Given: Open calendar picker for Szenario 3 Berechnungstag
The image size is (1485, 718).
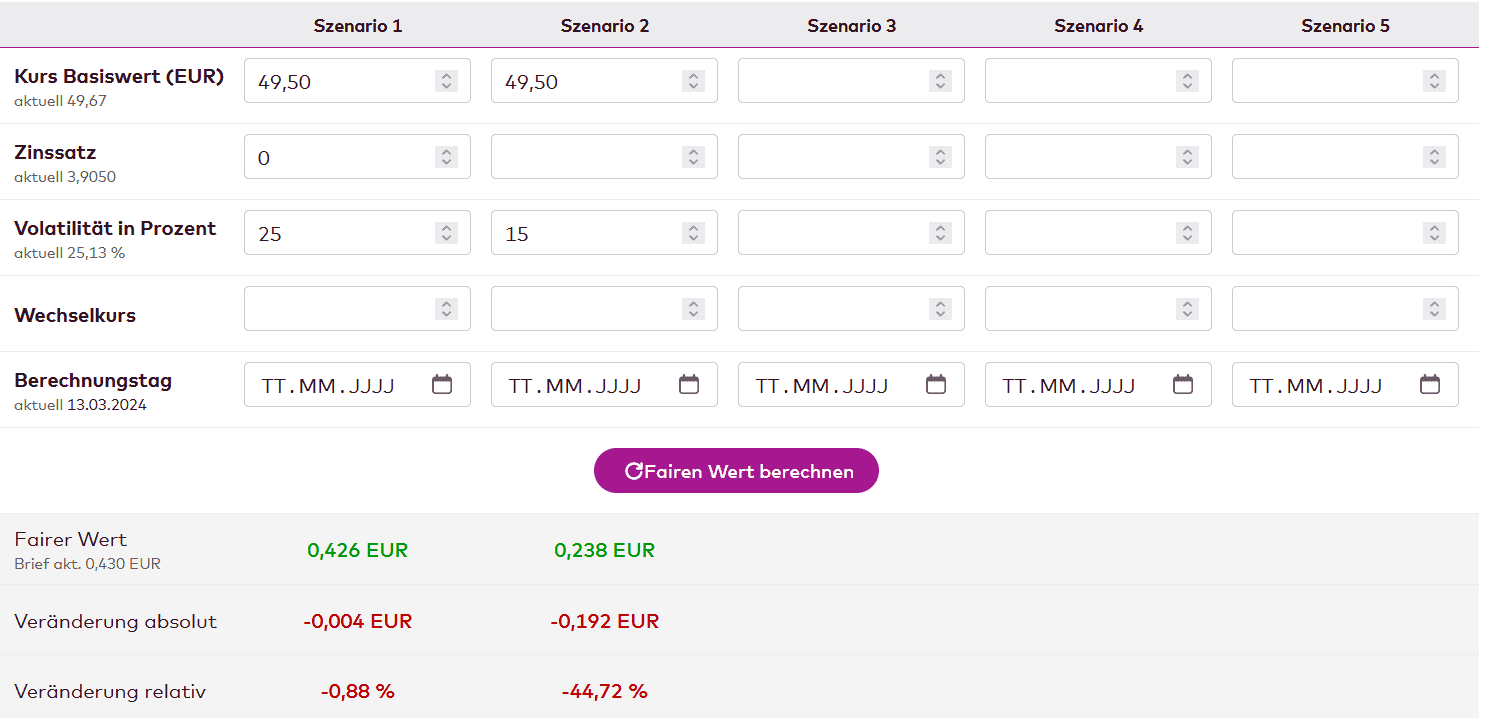Looking at the screenshot, I should click(936, 384).
